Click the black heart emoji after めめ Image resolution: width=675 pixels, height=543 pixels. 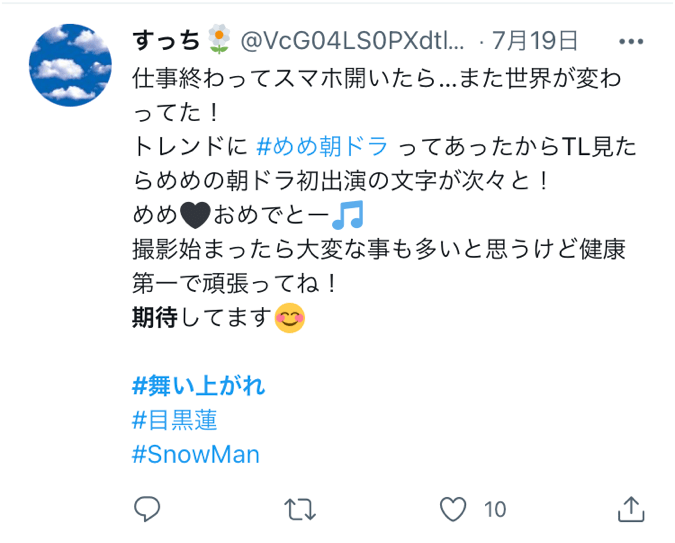pos(195,215)
